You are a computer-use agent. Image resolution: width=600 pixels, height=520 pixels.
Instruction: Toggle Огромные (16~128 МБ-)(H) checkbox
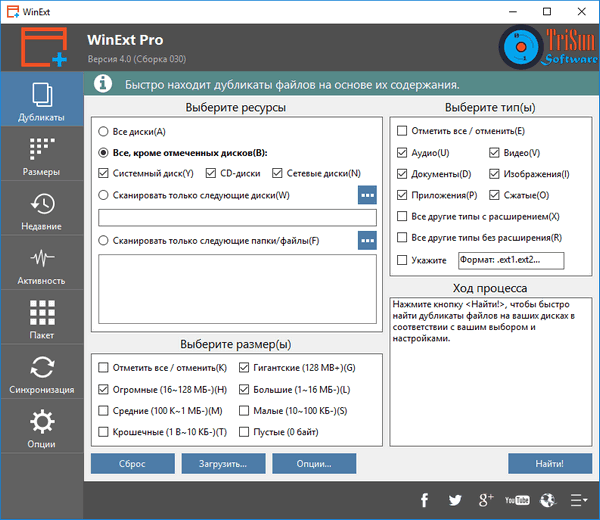point(103,390)
